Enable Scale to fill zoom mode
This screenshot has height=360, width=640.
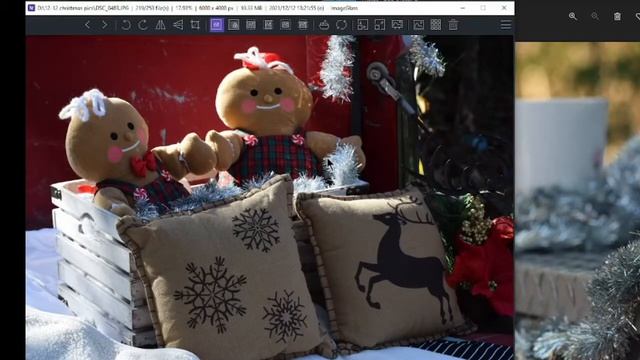pos(303,25)
